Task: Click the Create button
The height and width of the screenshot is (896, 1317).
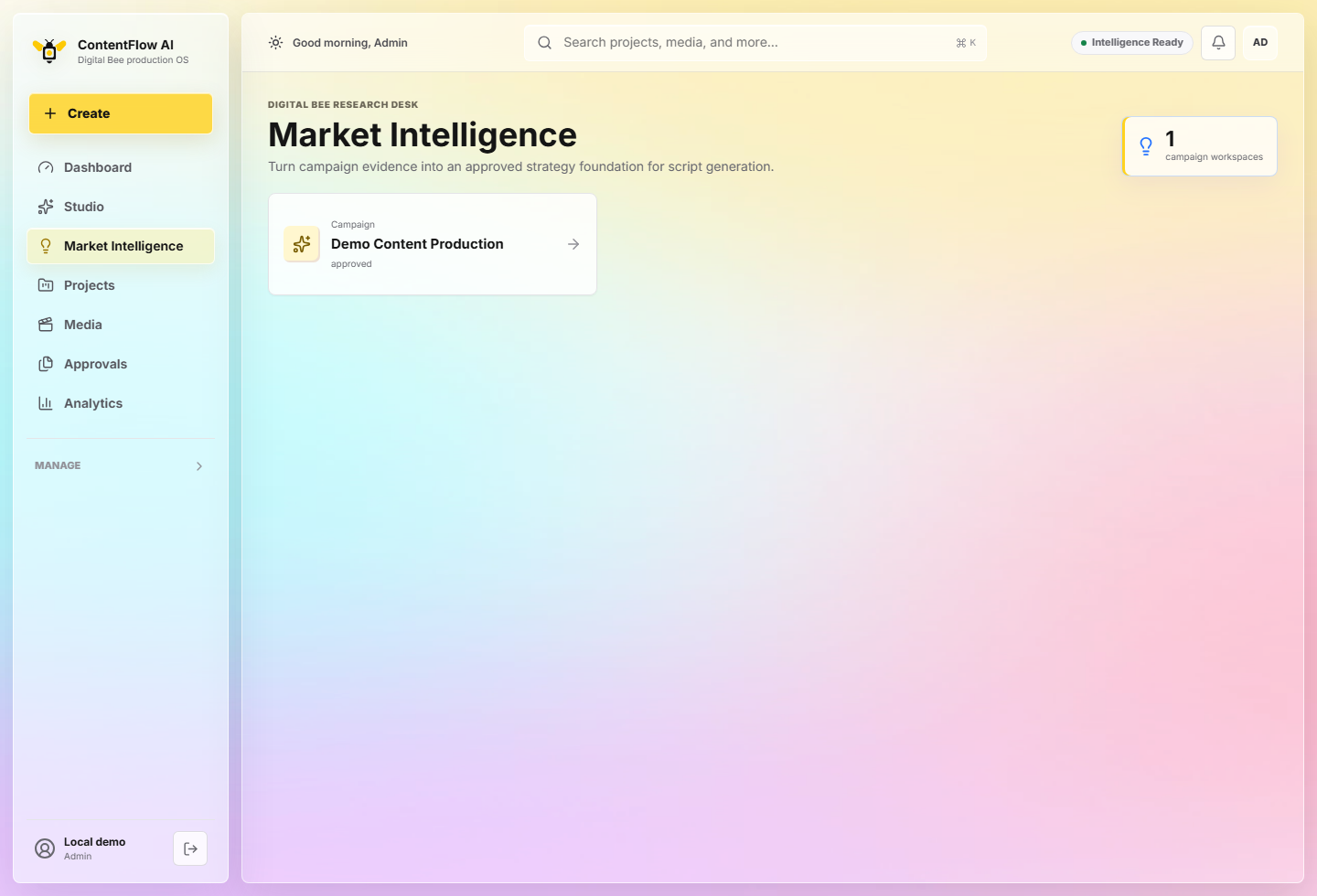Action: pos(121,113)
